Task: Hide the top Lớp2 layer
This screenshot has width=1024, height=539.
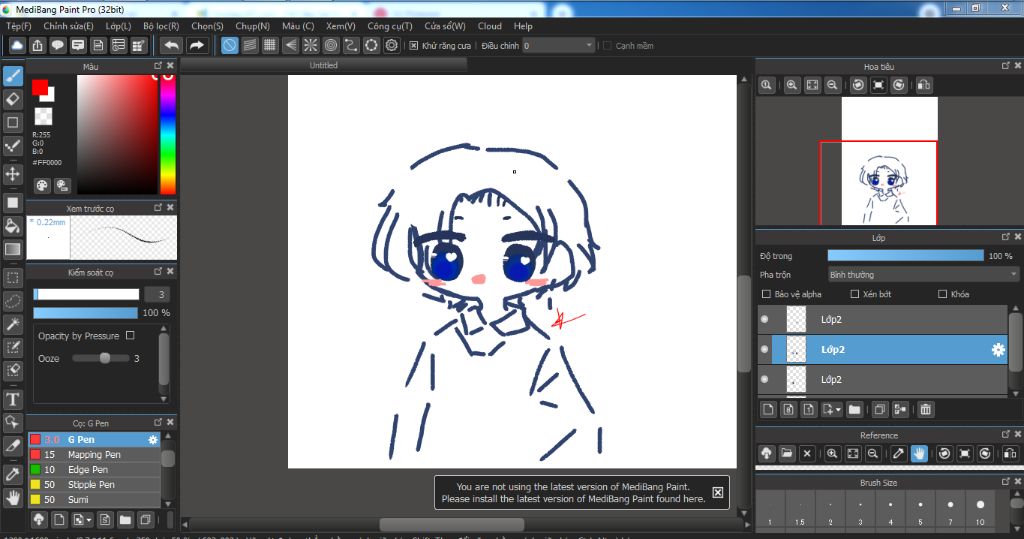Action: click(765, 319)
